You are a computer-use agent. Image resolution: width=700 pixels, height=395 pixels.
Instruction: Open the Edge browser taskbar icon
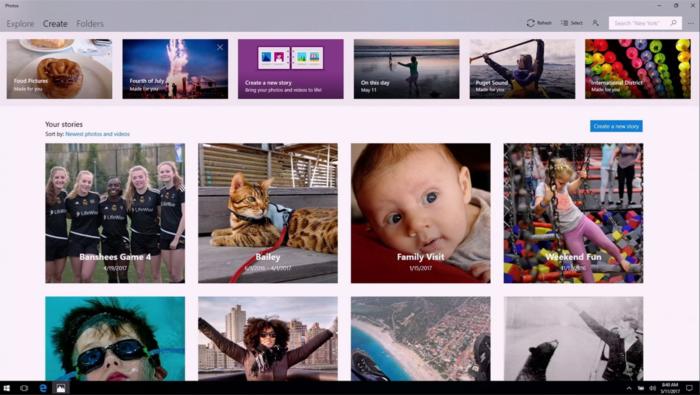point(43,388)
